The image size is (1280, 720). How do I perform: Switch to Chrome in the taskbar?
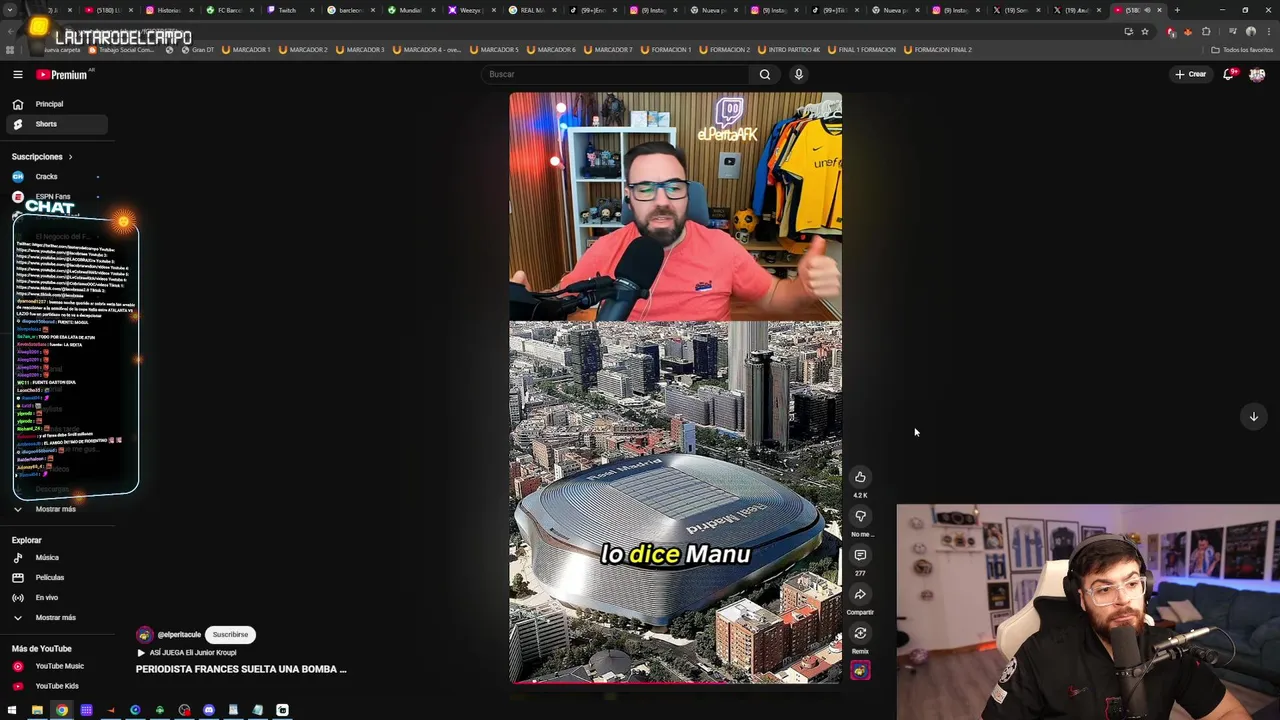[x=61, y=710]
